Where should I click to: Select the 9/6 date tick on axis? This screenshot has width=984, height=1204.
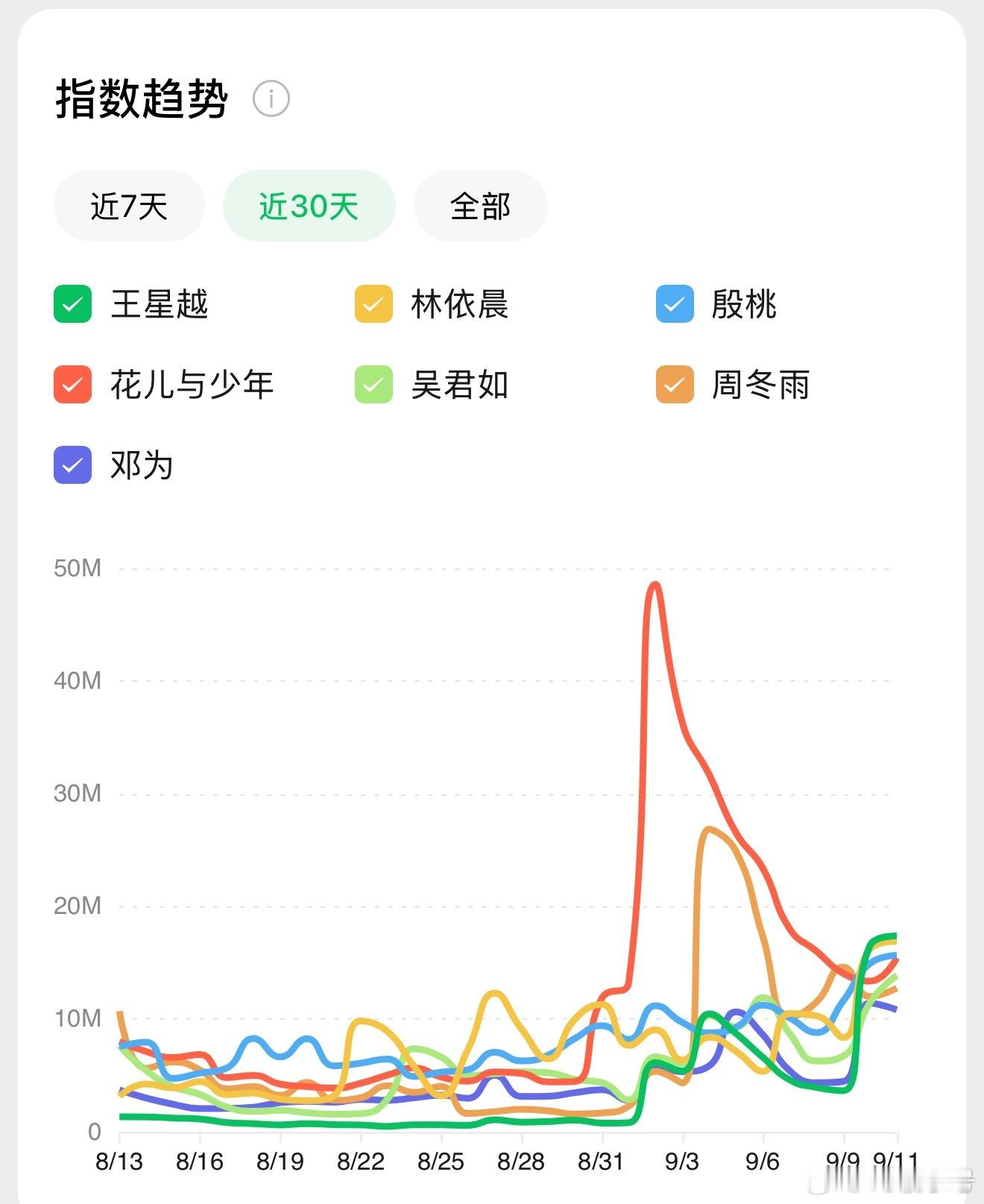pos(762,1162)
